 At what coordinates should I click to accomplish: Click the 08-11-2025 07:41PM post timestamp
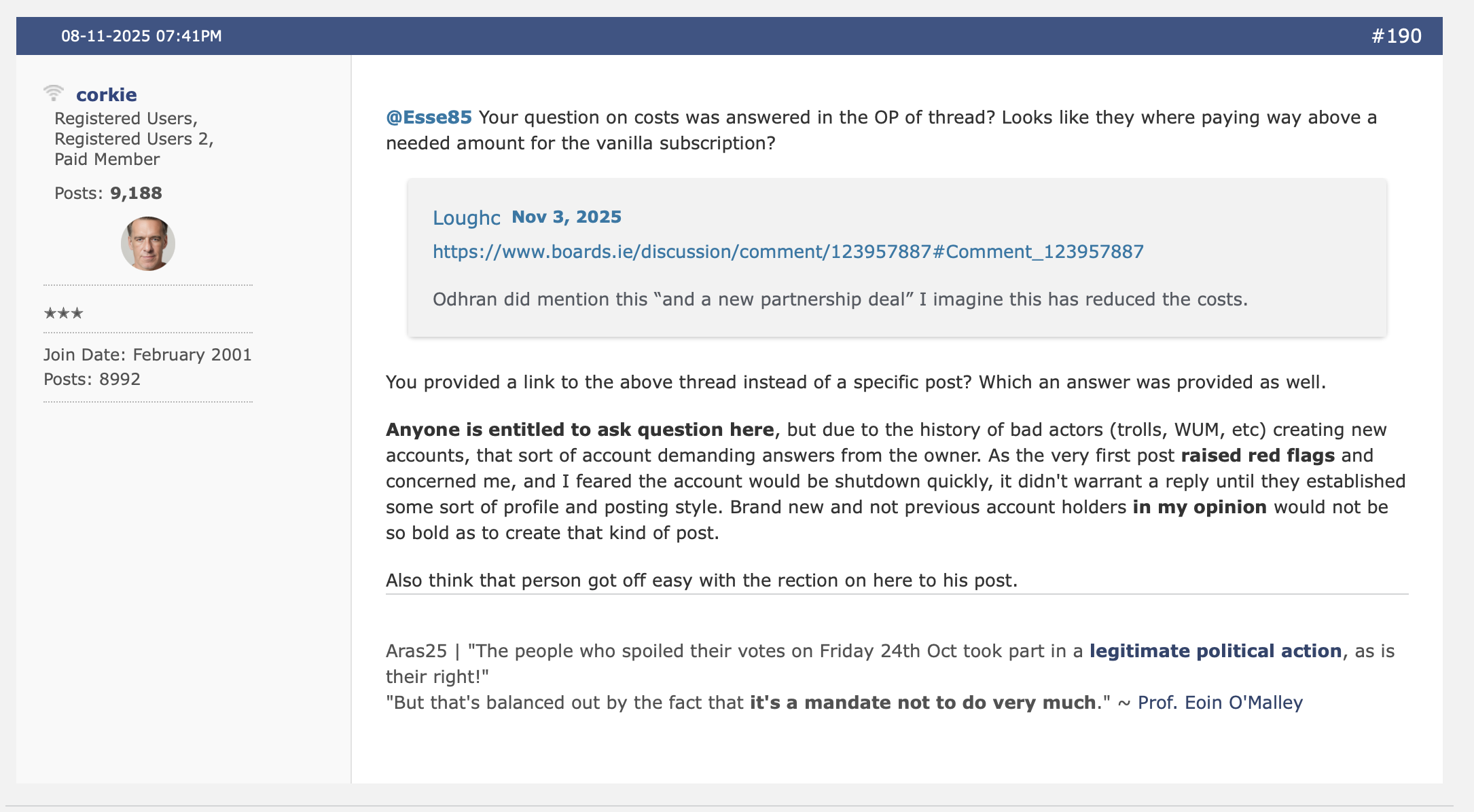pyautogui.click(x=141, y=36)
